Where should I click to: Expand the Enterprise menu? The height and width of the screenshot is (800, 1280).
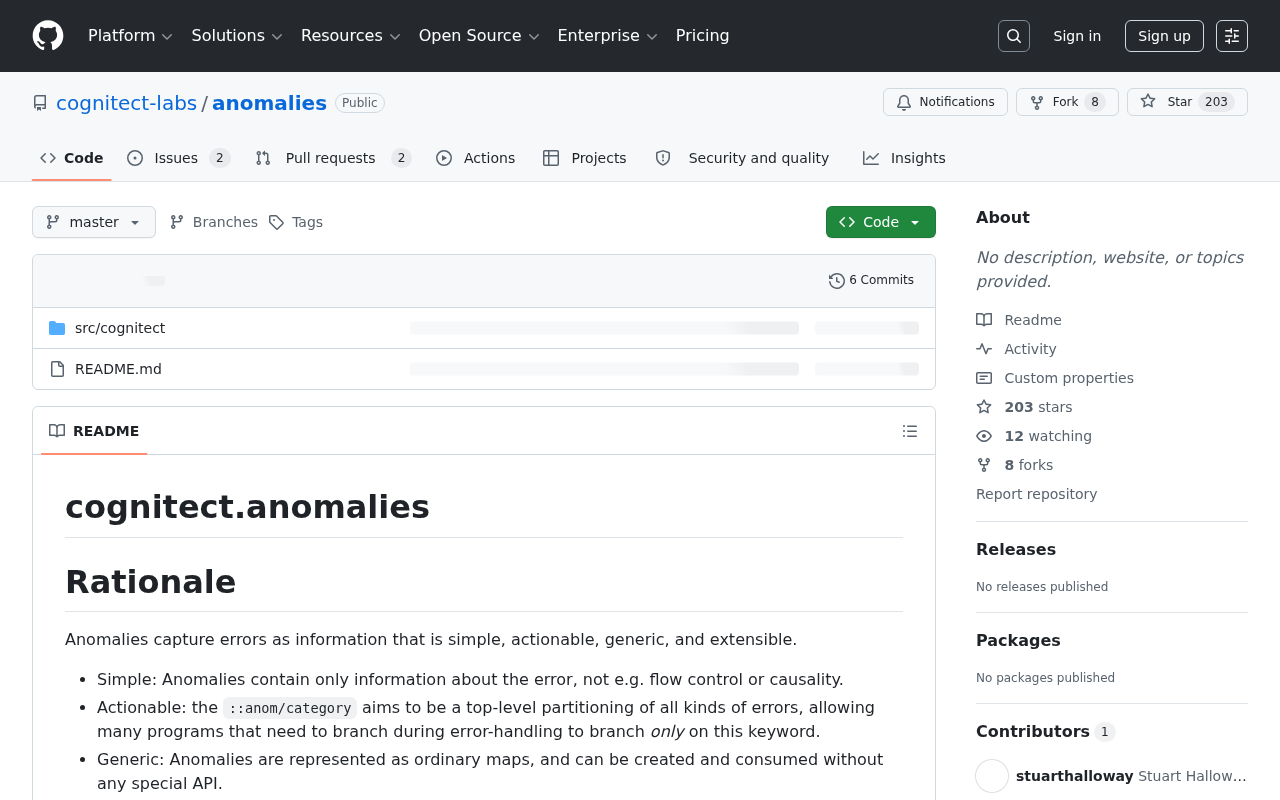click(608, 36)
